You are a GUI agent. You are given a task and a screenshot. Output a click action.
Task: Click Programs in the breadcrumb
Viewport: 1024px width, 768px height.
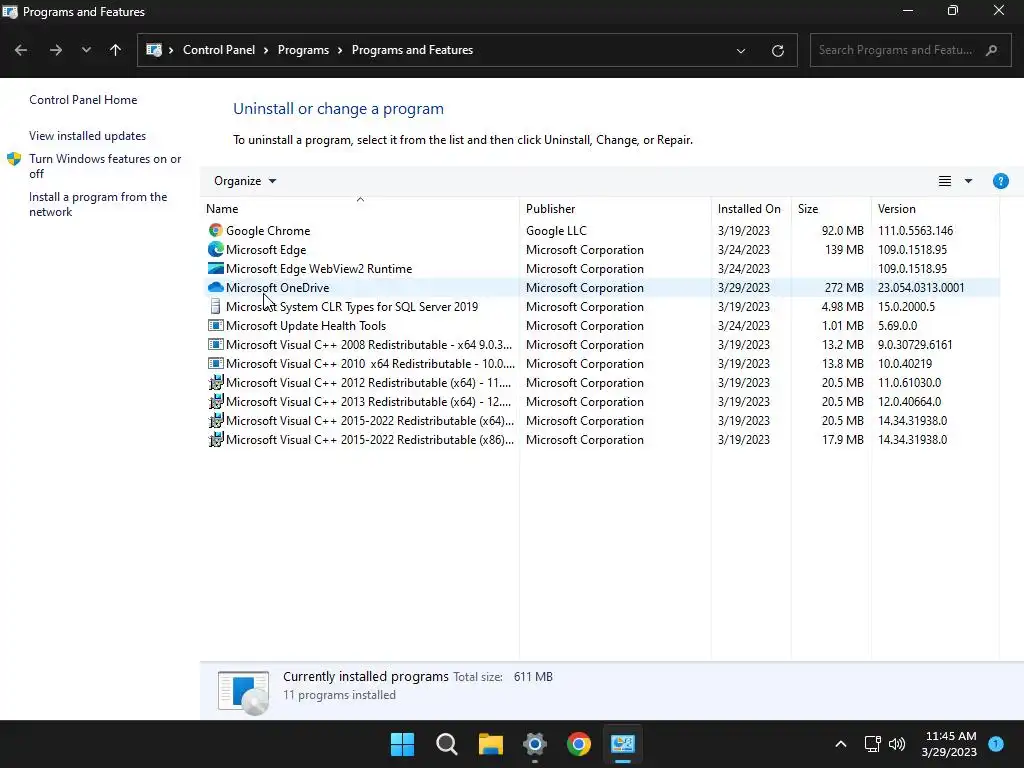(303, 50)
